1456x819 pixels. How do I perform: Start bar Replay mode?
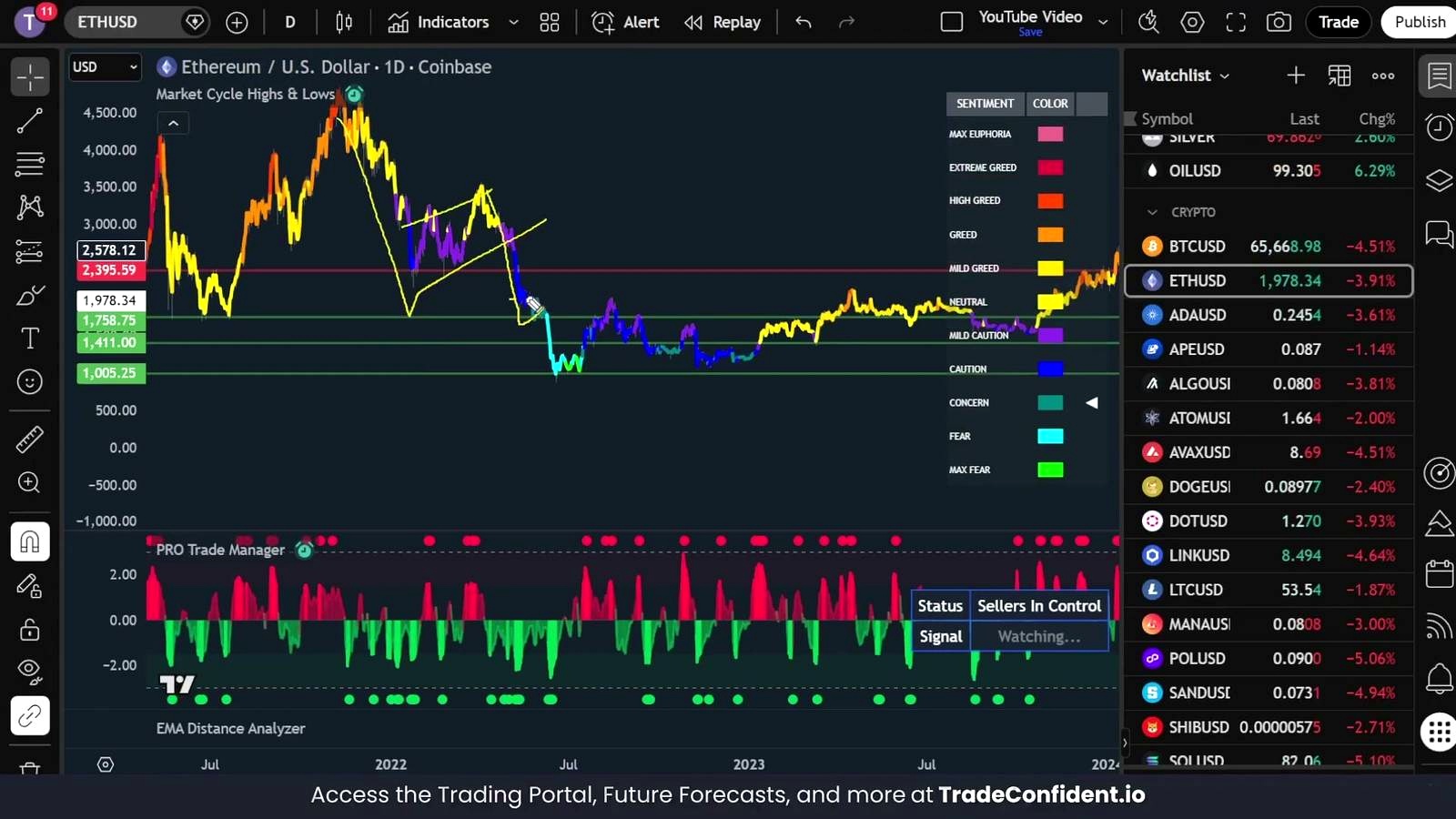pyautogui.click(x=723, y=22)
